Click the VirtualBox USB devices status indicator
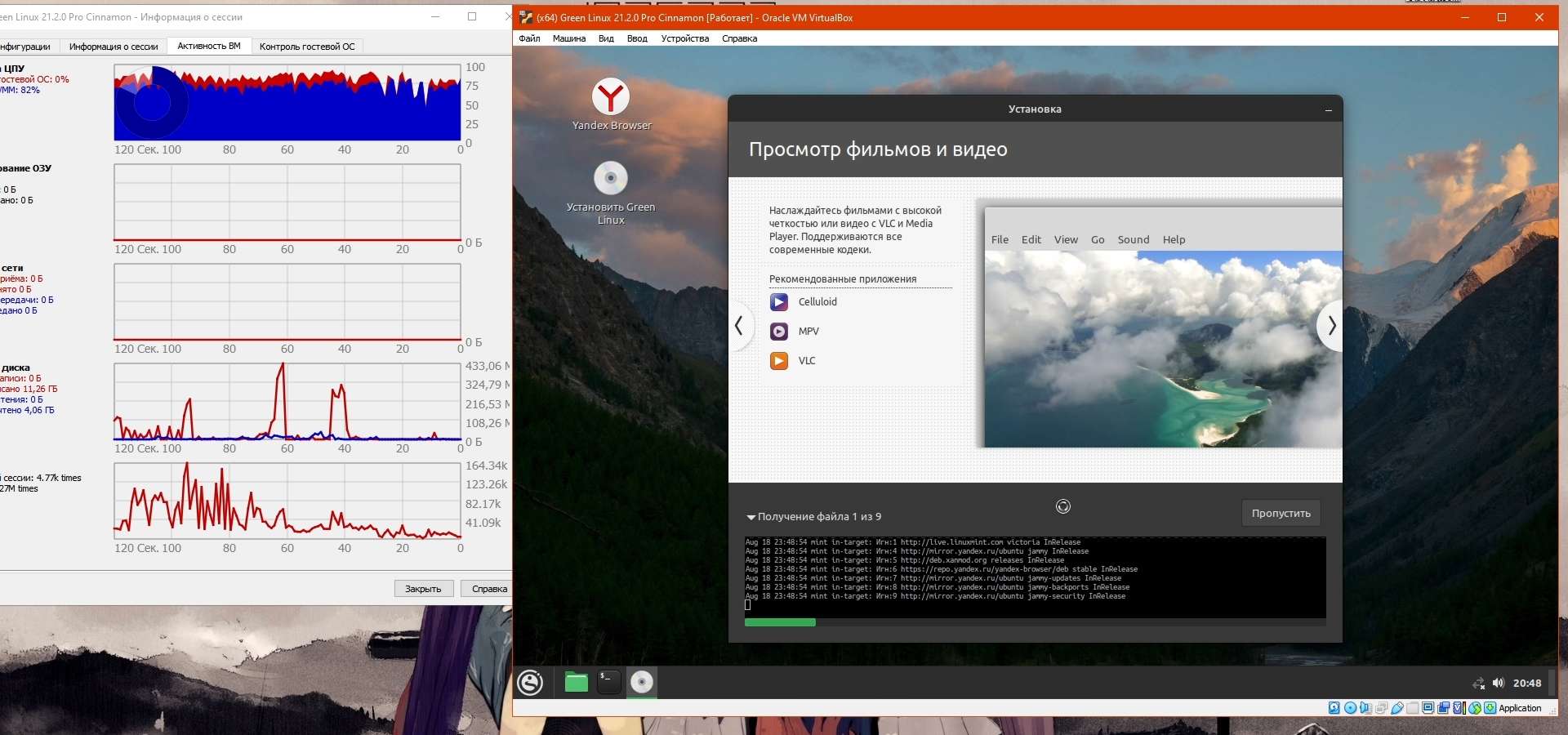The height and width of the screenshot is (735, 1568). click(1396, 708)
